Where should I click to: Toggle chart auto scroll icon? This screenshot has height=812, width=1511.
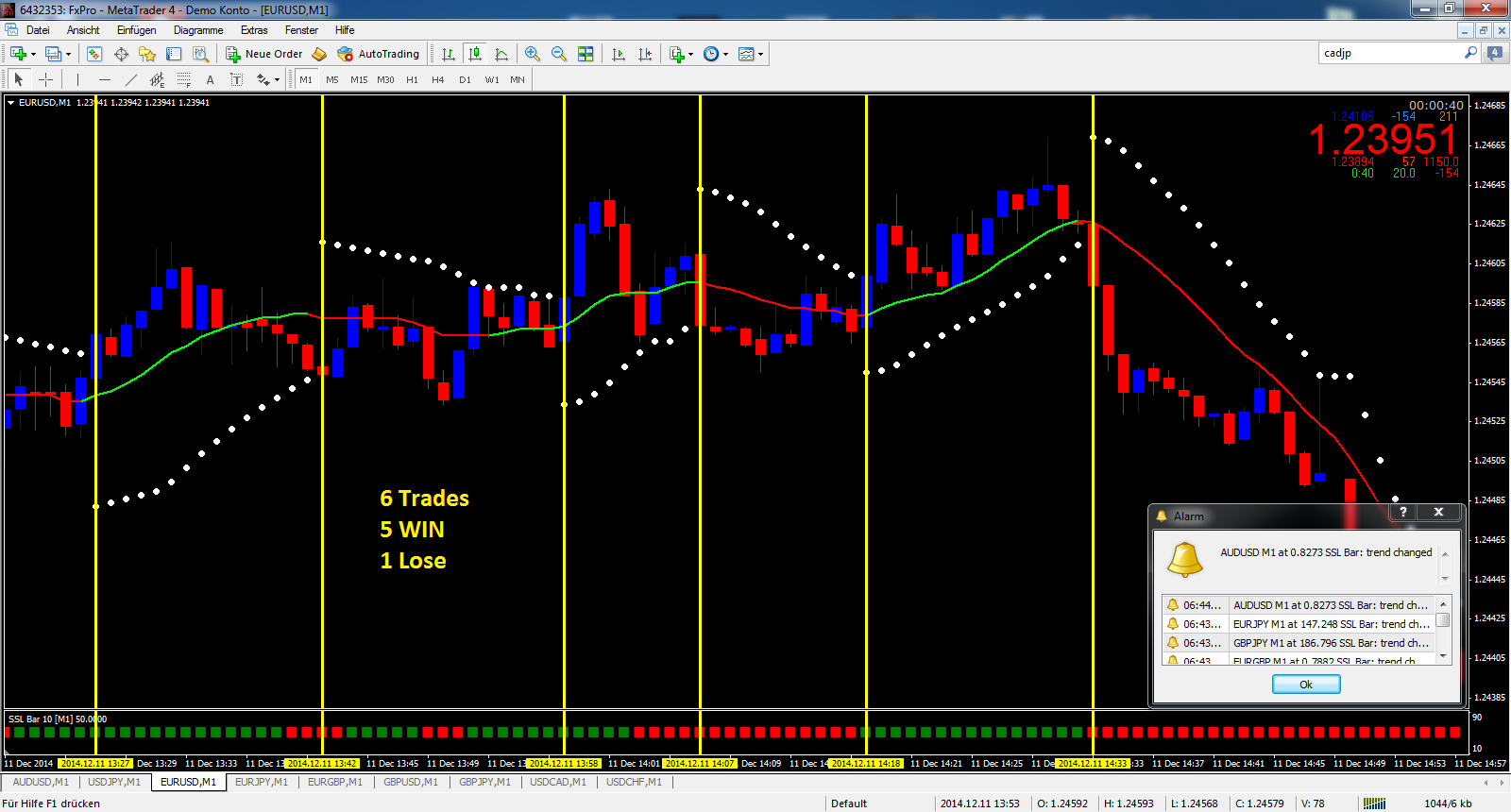[619, 54]
